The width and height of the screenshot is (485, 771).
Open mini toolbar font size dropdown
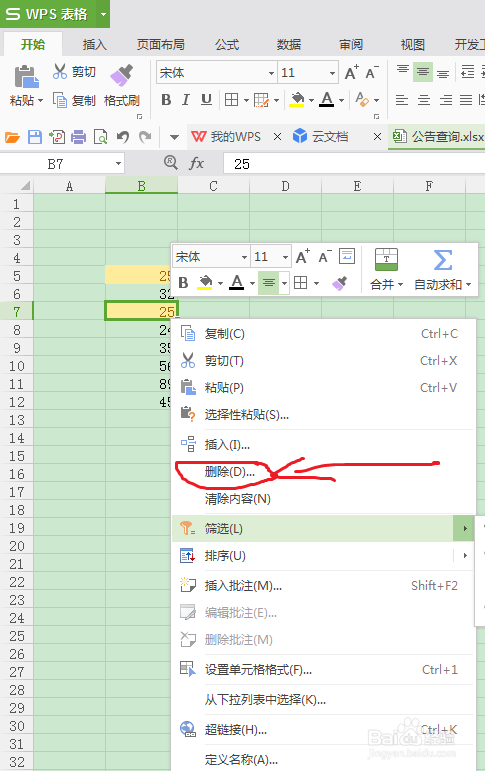point(285,257)
